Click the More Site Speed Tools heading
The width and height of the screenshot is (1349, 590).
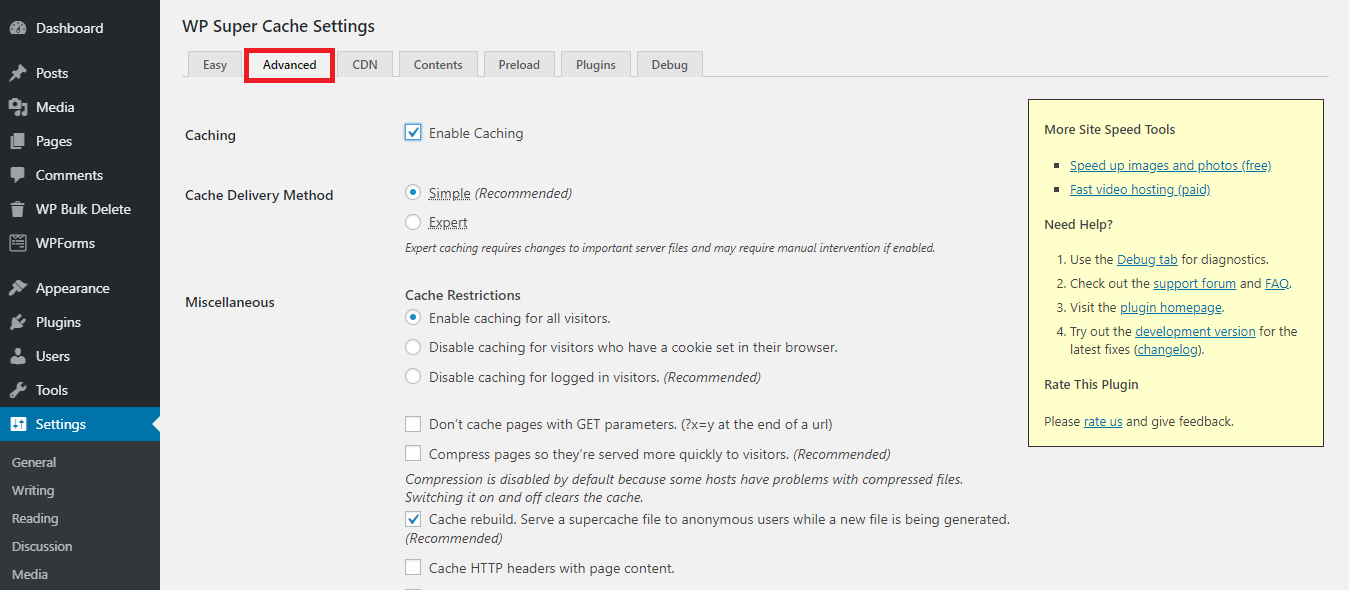tap(1110, 129)
